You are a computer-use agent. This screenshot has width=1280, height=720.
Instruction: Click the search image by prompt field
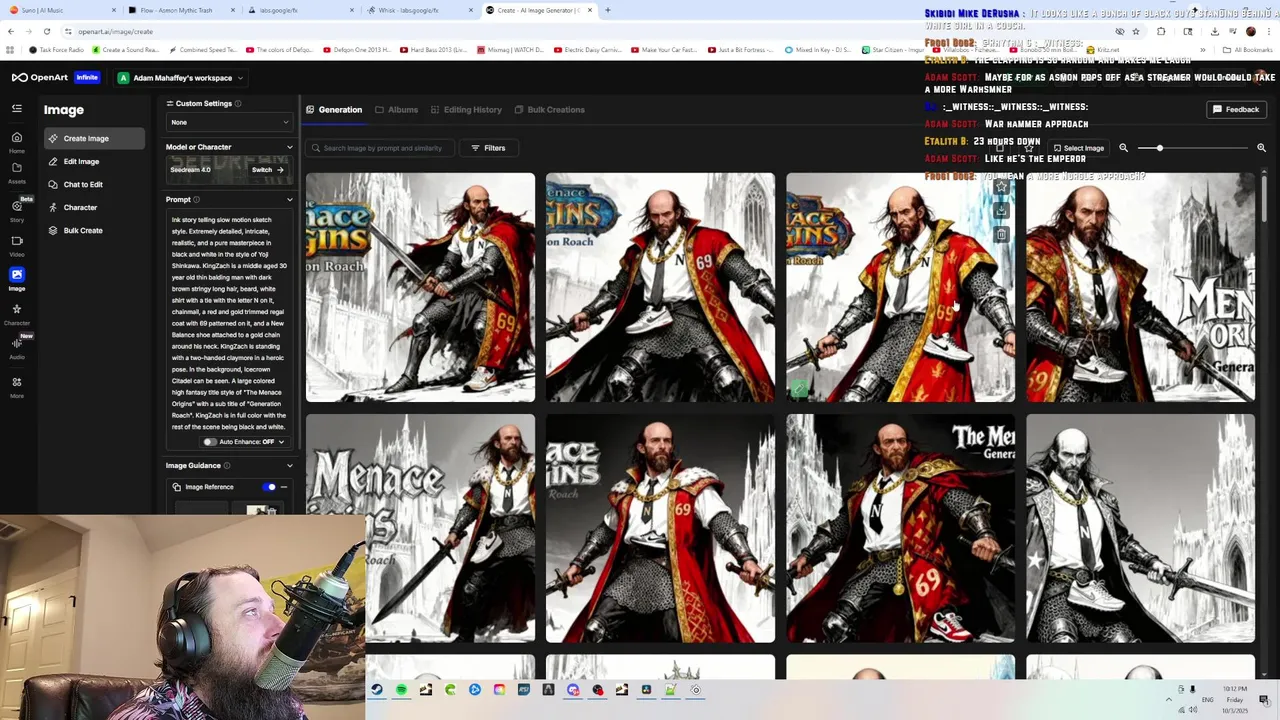pyautogui.click(x=380, y=148)
